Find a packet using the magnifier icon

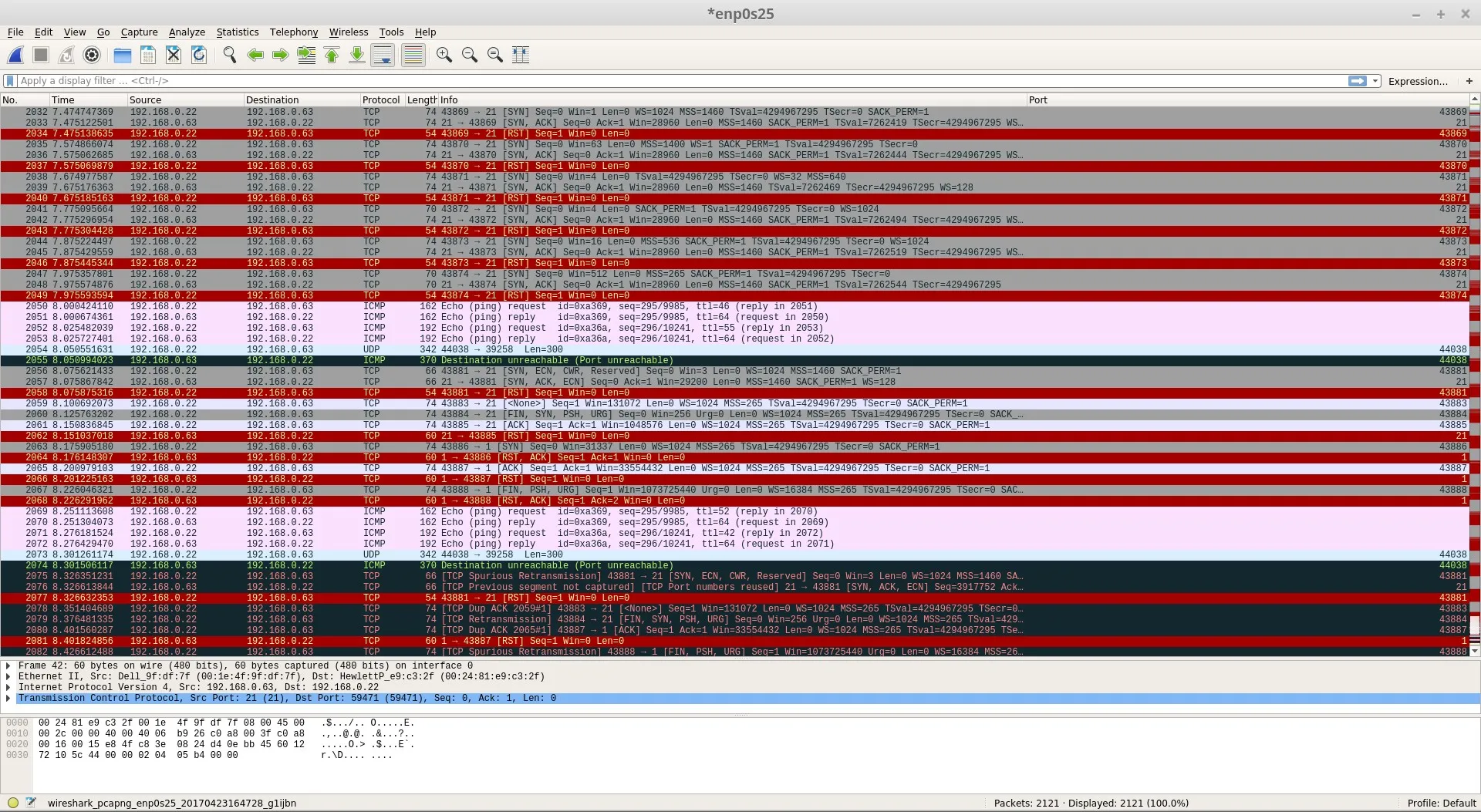[229, 55]
